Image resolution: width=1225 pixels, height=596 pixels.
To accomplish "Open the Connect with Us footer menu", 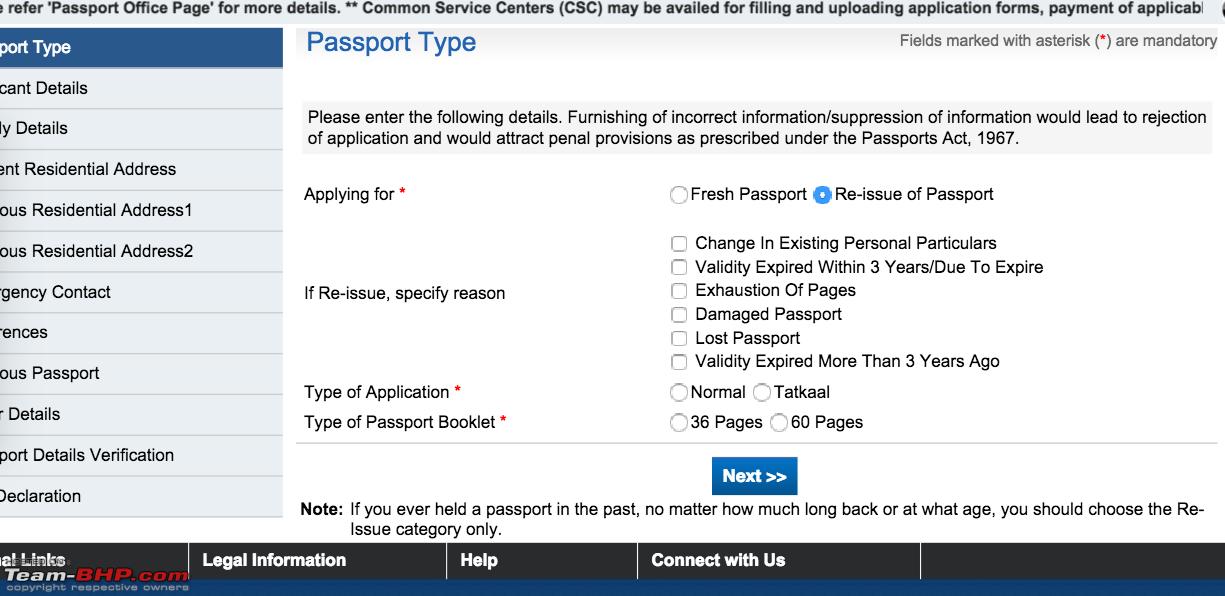I will 718,561.
